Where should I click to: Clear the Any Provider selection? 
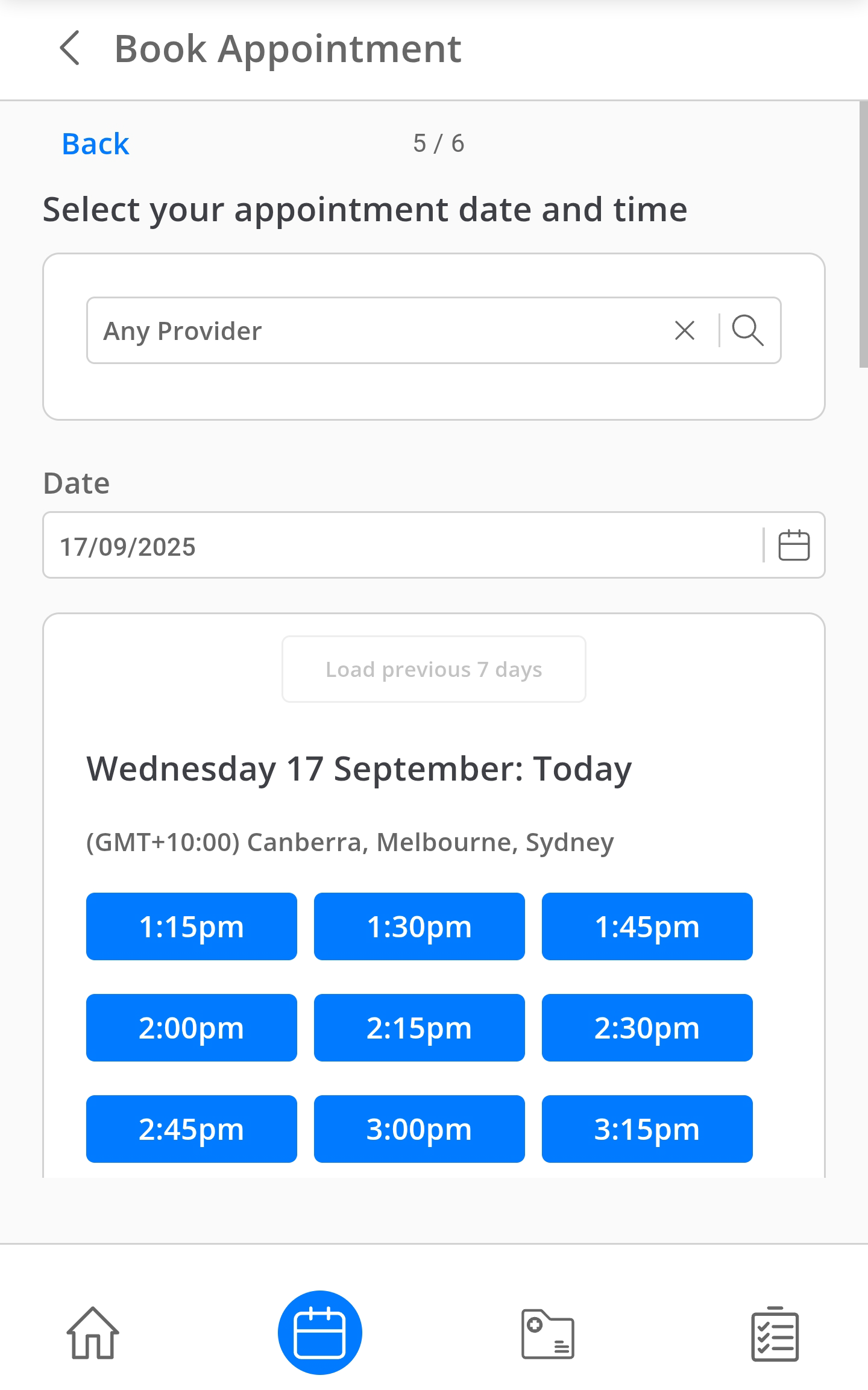click(x=684, y=330)
